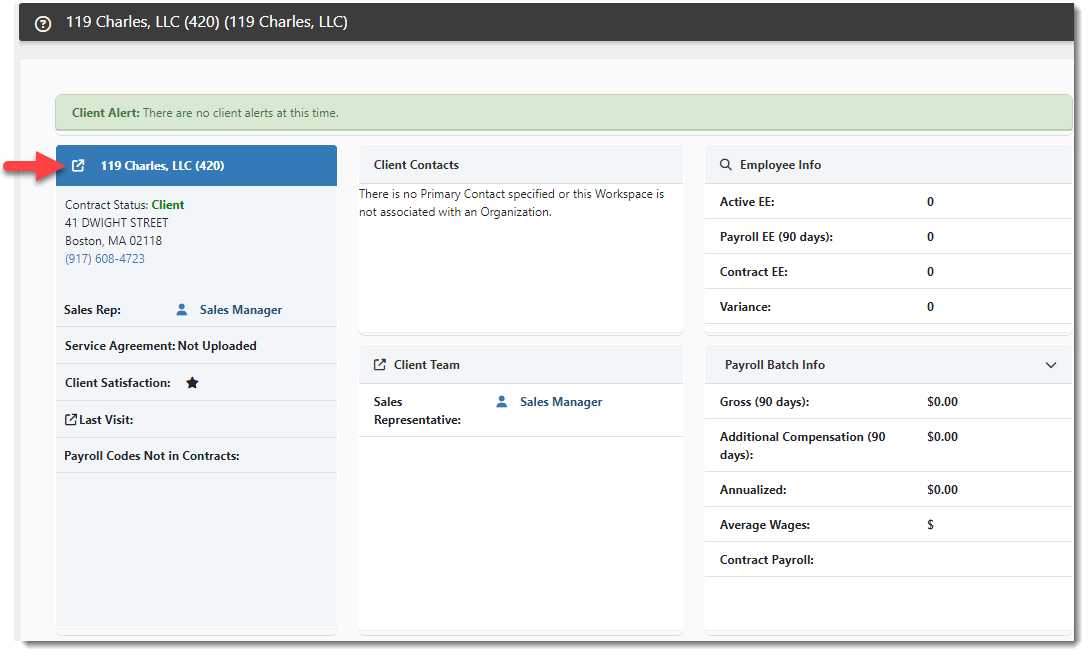1089x656 pixels.
Task: Click the Employee Info search icon
Action: (x=726, y=165)
